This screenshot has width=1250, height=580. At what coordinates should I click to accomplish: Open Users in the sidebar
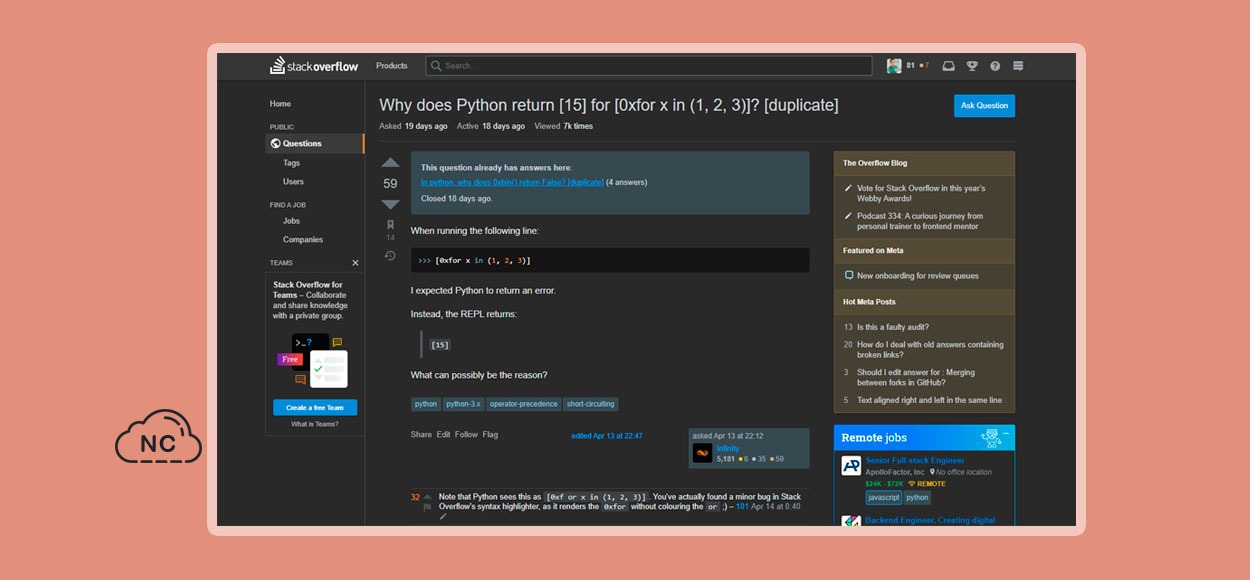293,182
